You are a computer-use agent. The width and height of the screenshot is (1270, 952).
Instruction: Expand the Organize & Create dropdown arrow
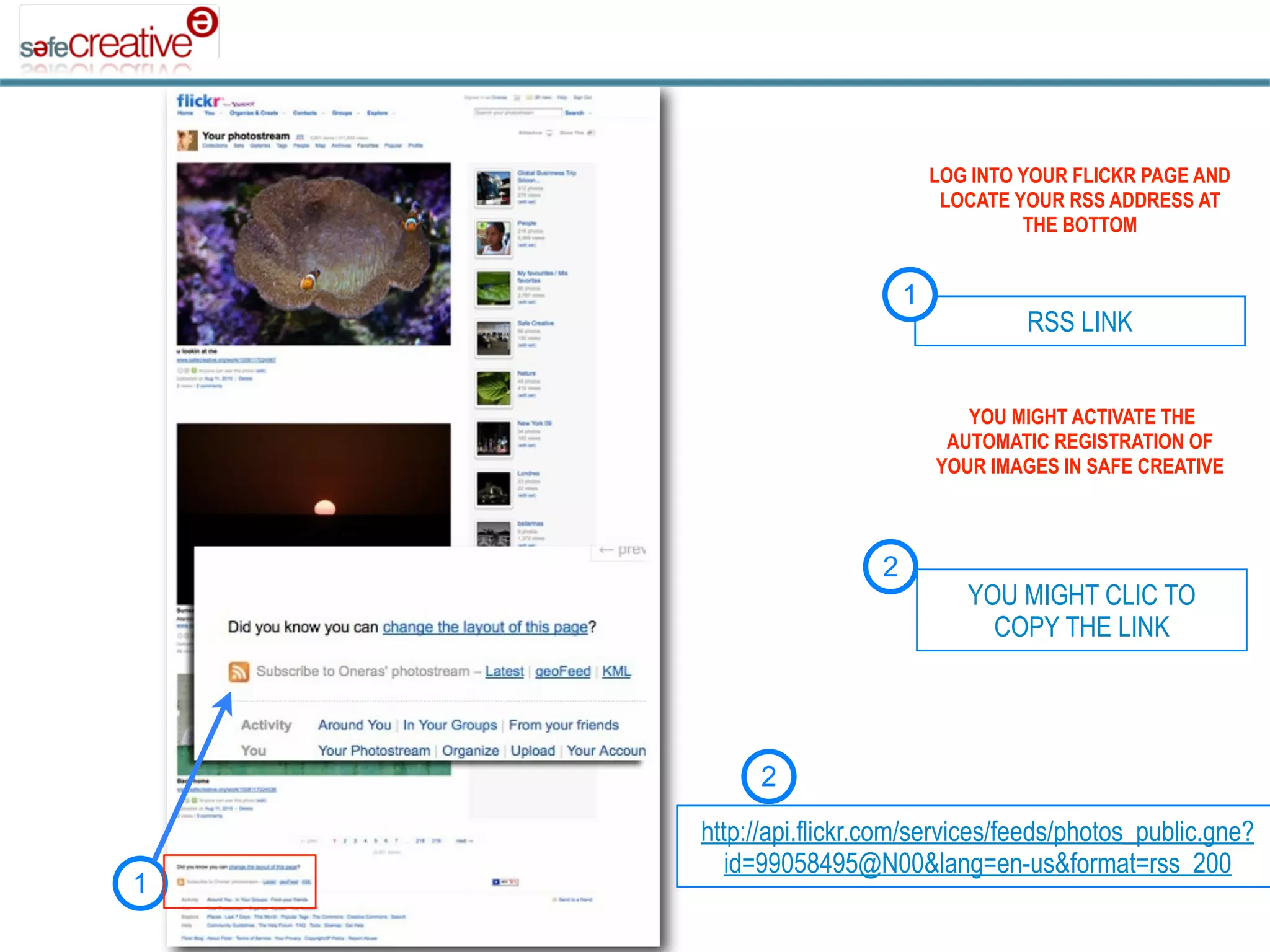[x=284, y=113]
